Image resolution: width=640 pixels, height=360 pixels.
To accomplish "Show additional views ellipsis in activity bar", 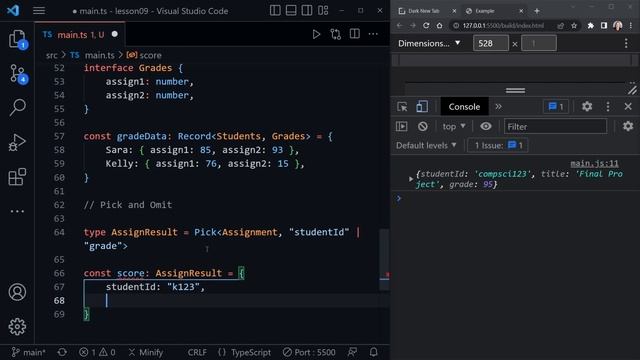I will point(17,211).
